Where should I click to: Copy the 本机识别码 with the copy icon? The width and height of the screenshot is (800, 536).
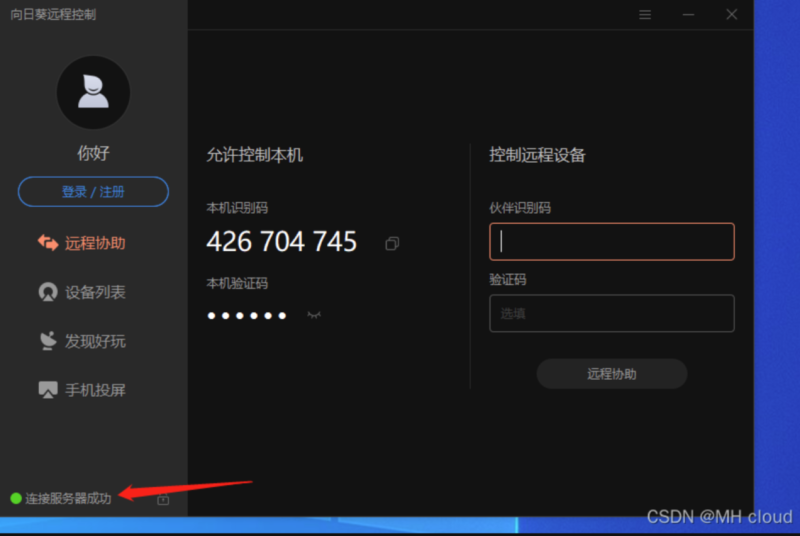pos(392,243)
